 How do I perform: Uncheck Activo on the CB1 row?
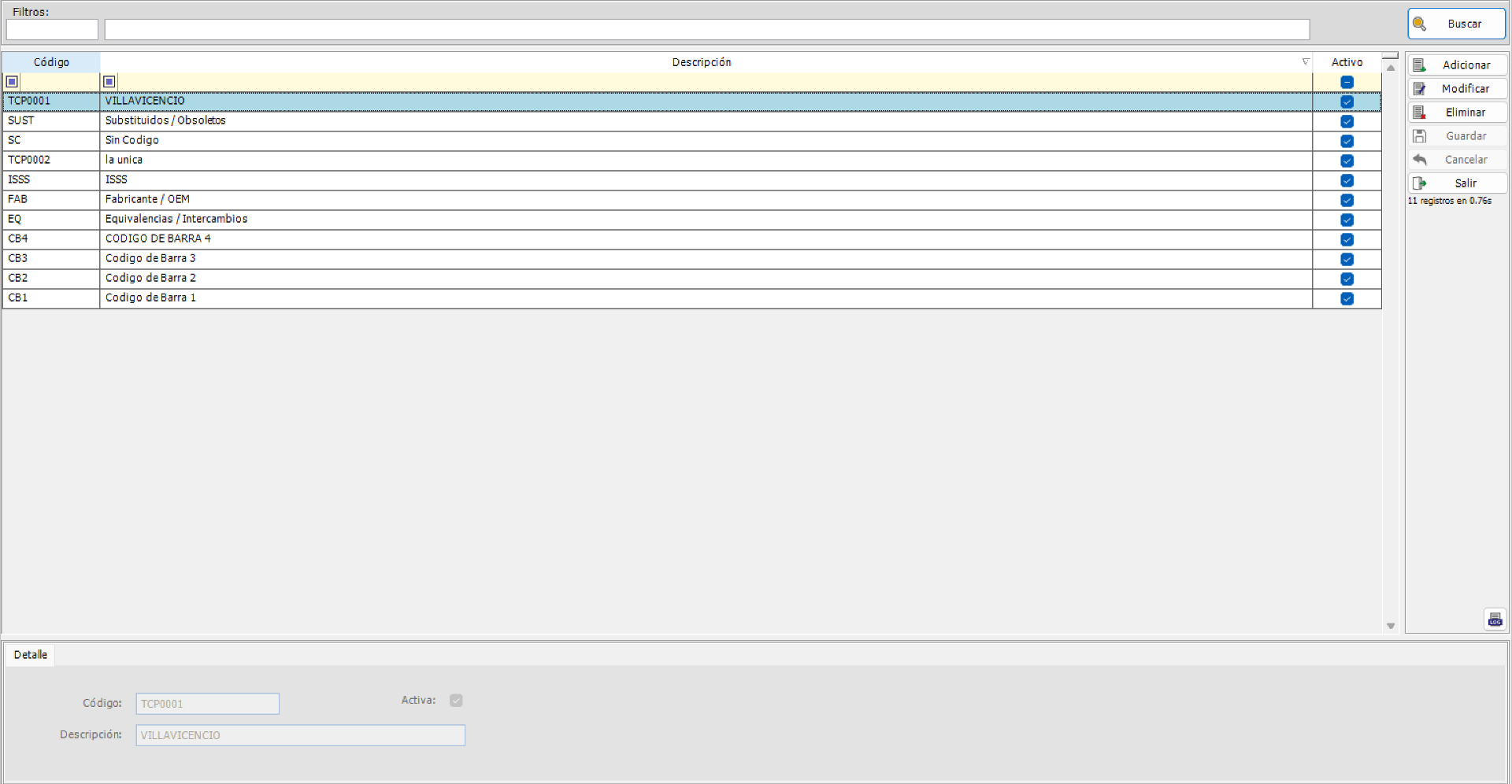(1347, 298)
